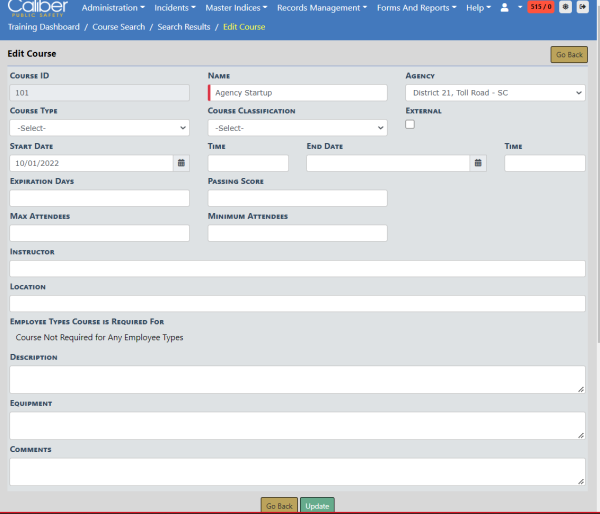Click the top-right Go Back button
The width and height of the screenshot is (600, 514).
[x=568, y=54]
